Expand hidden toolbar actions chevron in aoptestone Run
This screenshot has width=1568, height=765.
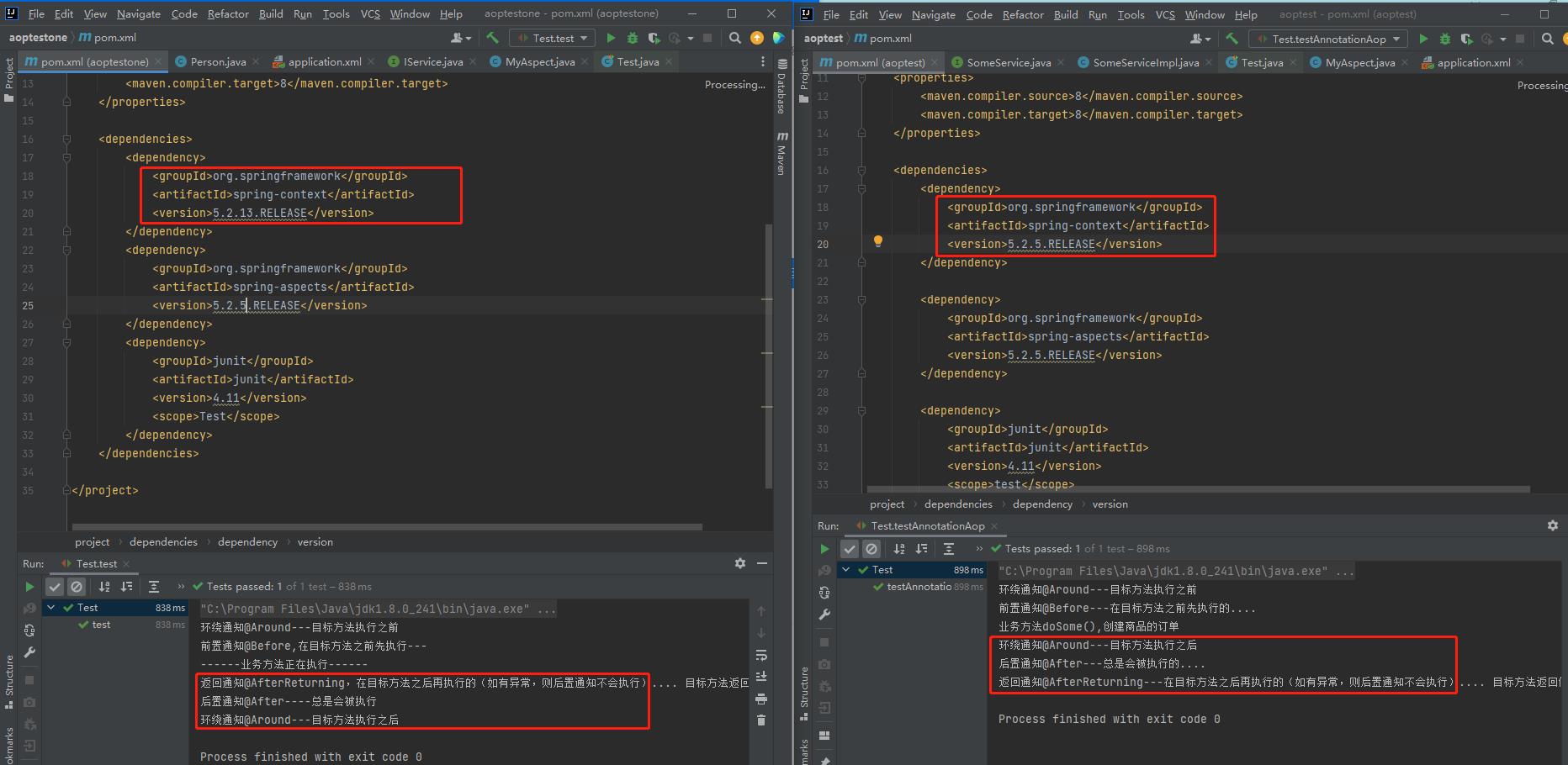coord(180,587)
